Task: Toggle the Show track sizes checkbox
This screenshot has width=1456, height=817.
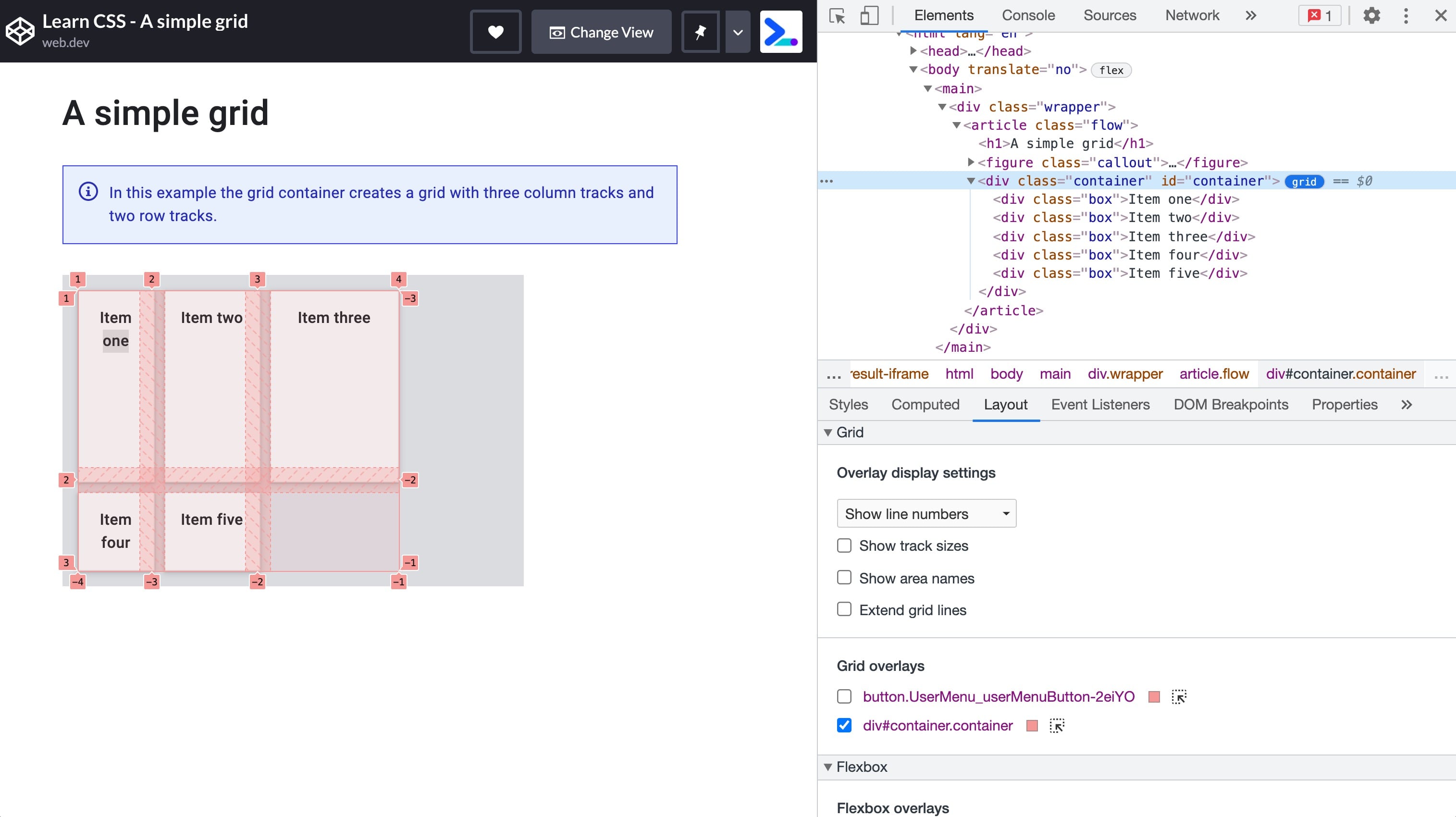Action: [x=844, y=545]
